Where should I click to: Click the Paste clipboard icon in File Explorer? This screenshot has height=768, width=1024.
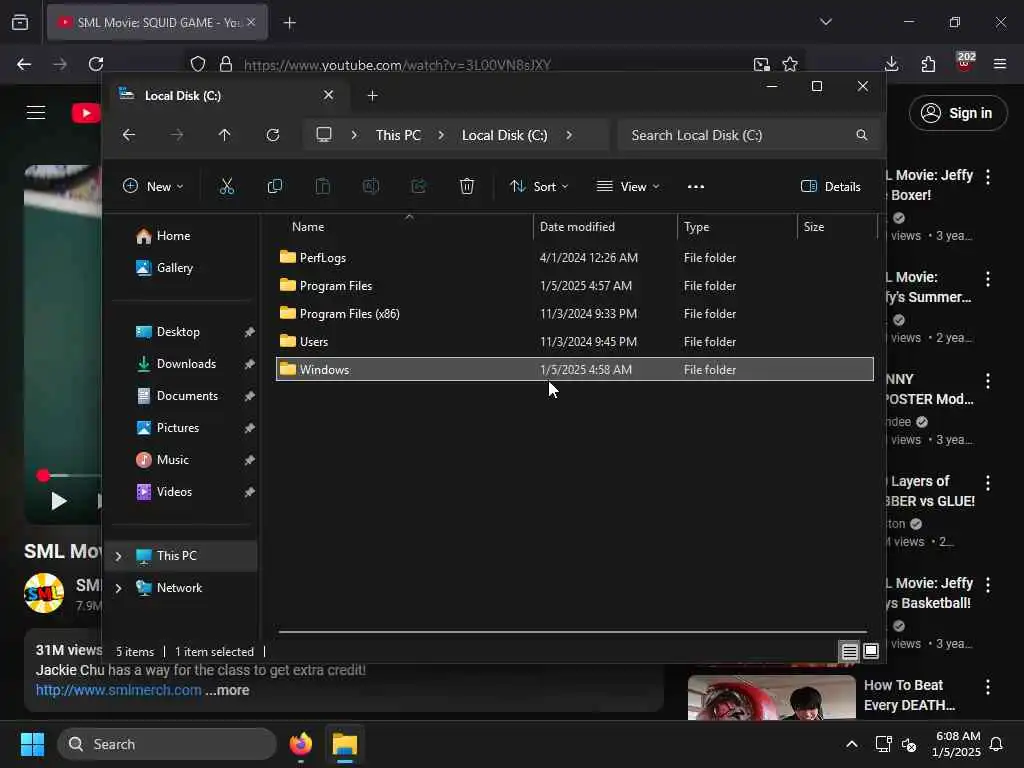point(323,187)
